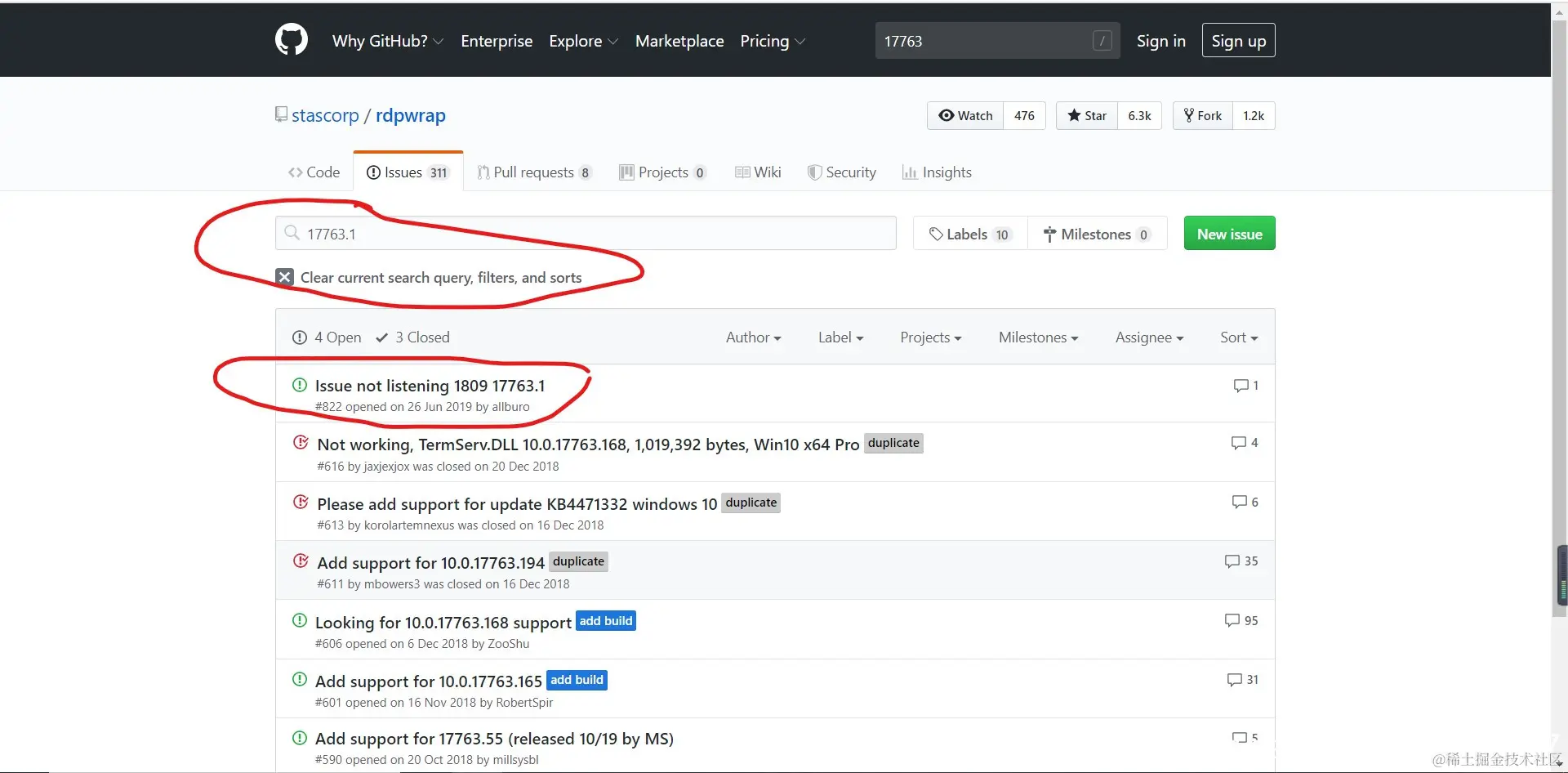This screenshot has width=1568, height=773.
Task: Open the Label filter dropdown
Action: 841,337
